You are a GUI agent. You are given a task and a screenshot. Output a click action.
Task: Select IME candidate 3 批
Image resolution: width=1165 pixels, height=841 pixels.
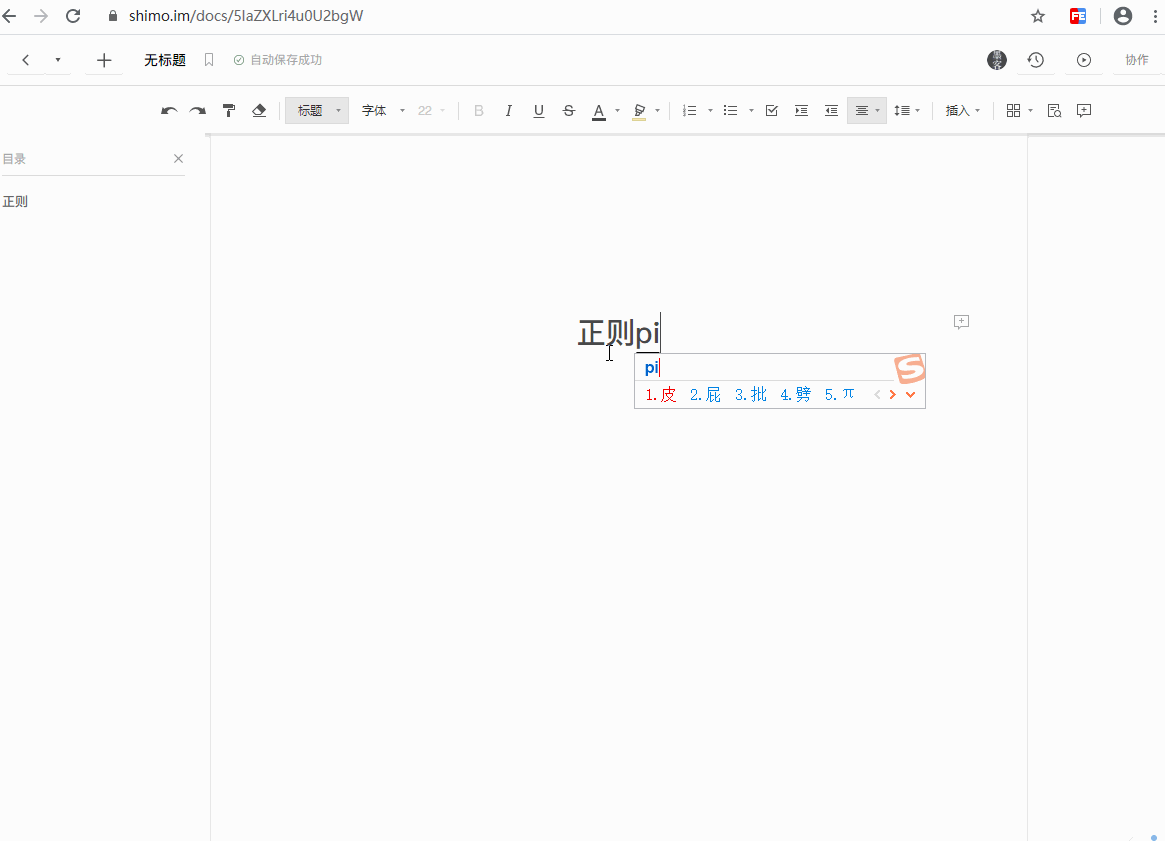click(750, 394)
